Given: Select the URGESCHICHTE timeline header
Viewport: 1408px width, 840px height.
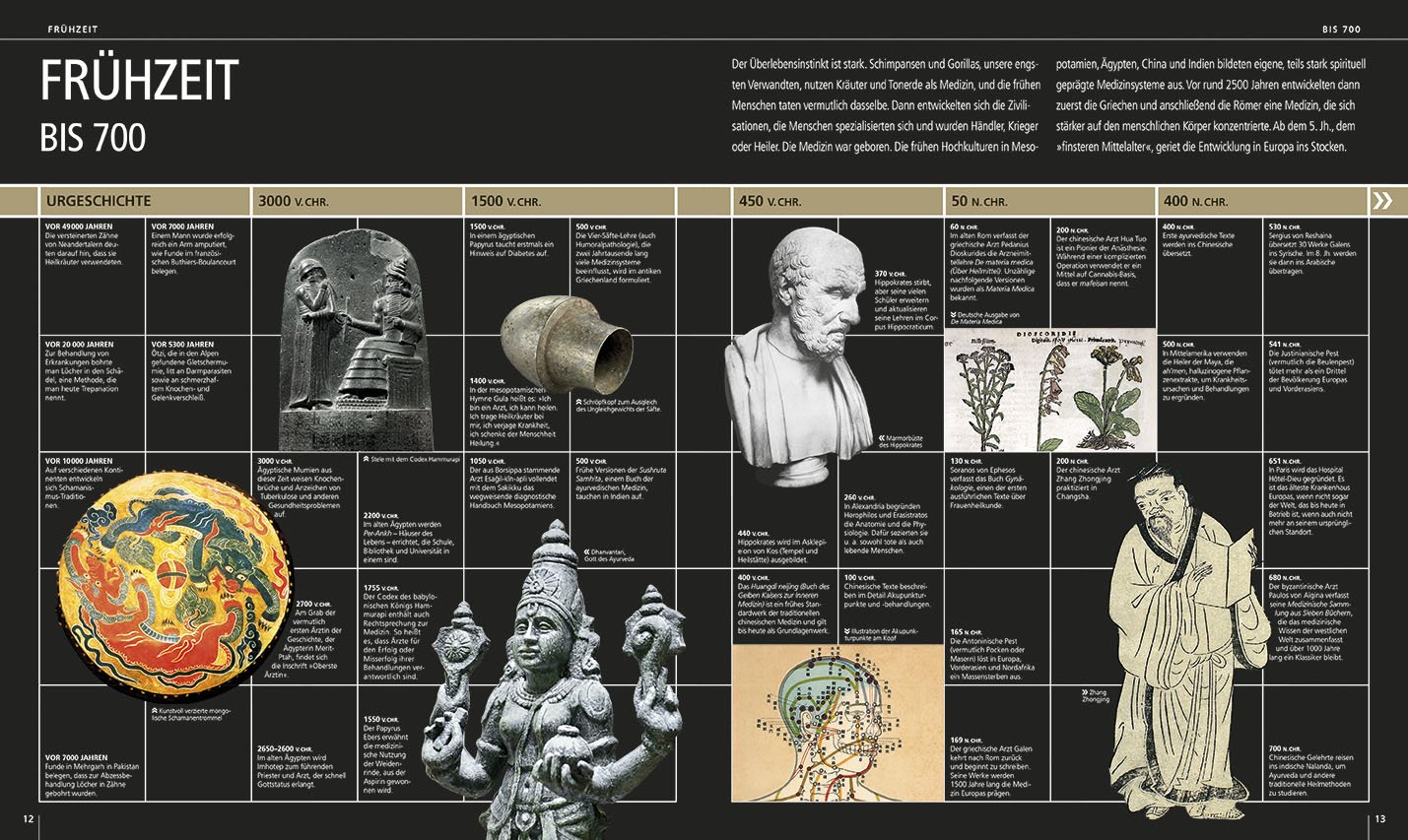Looking at the screenshot, I should click(99, 201).
